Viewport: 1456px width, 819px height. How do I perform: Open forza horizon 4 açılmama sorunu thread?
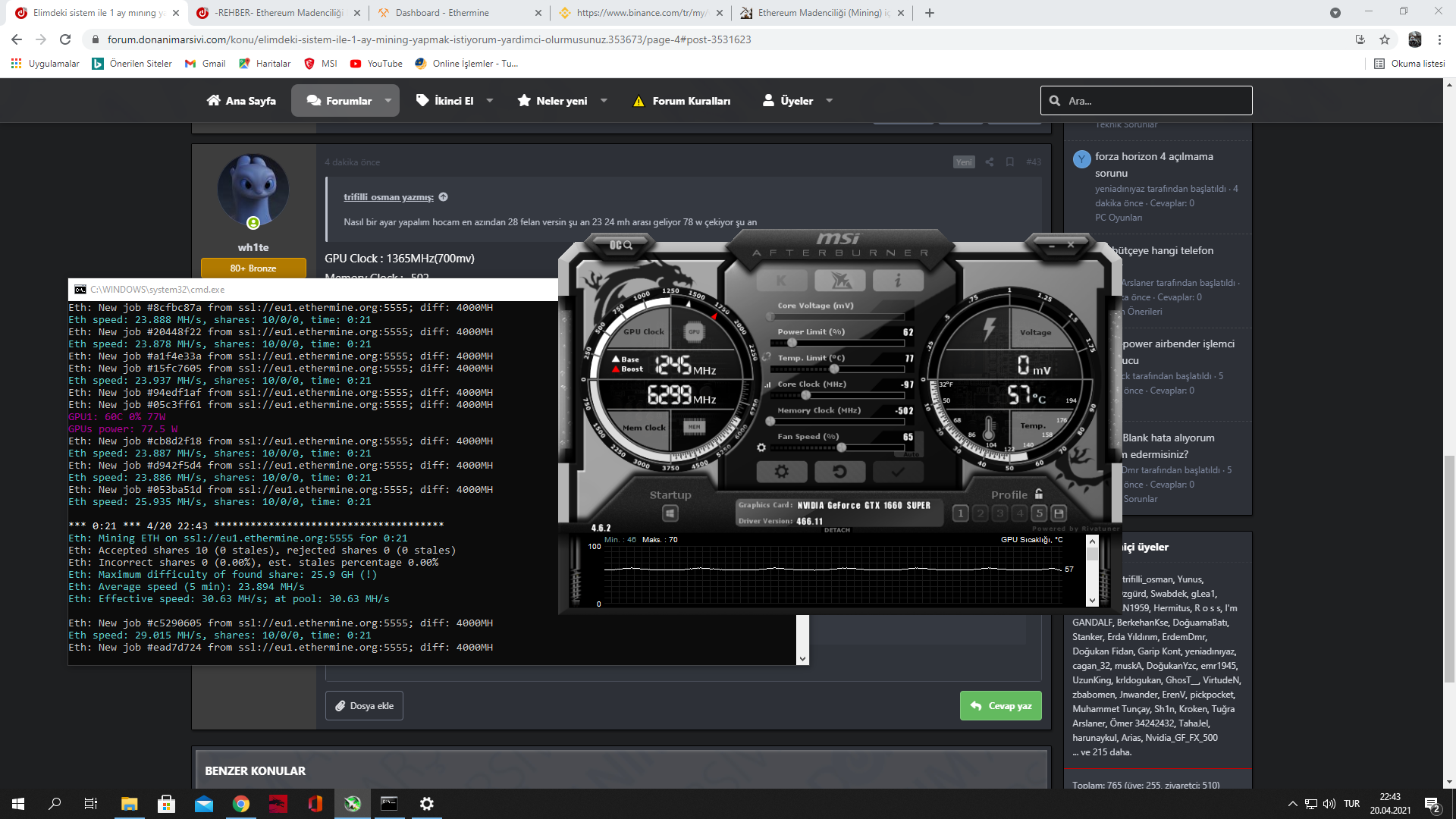tap(1153, 165)
